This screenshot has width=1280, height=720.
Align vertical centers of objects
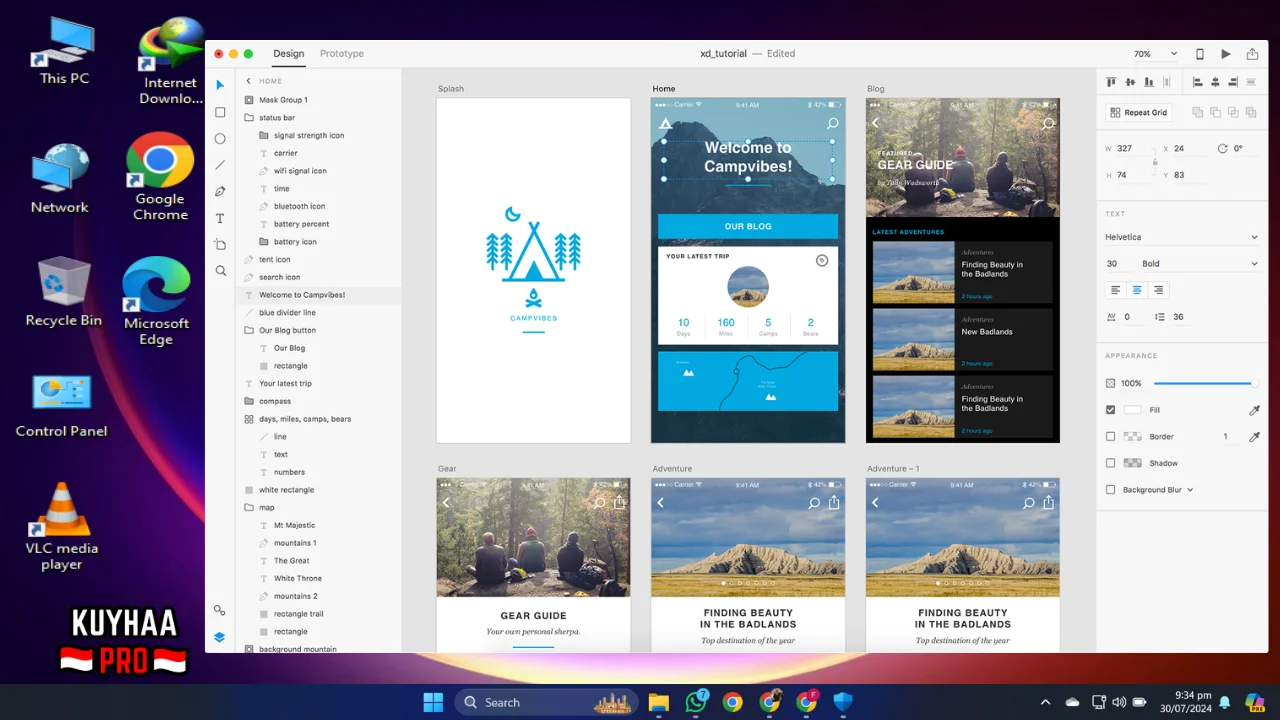1131,82
